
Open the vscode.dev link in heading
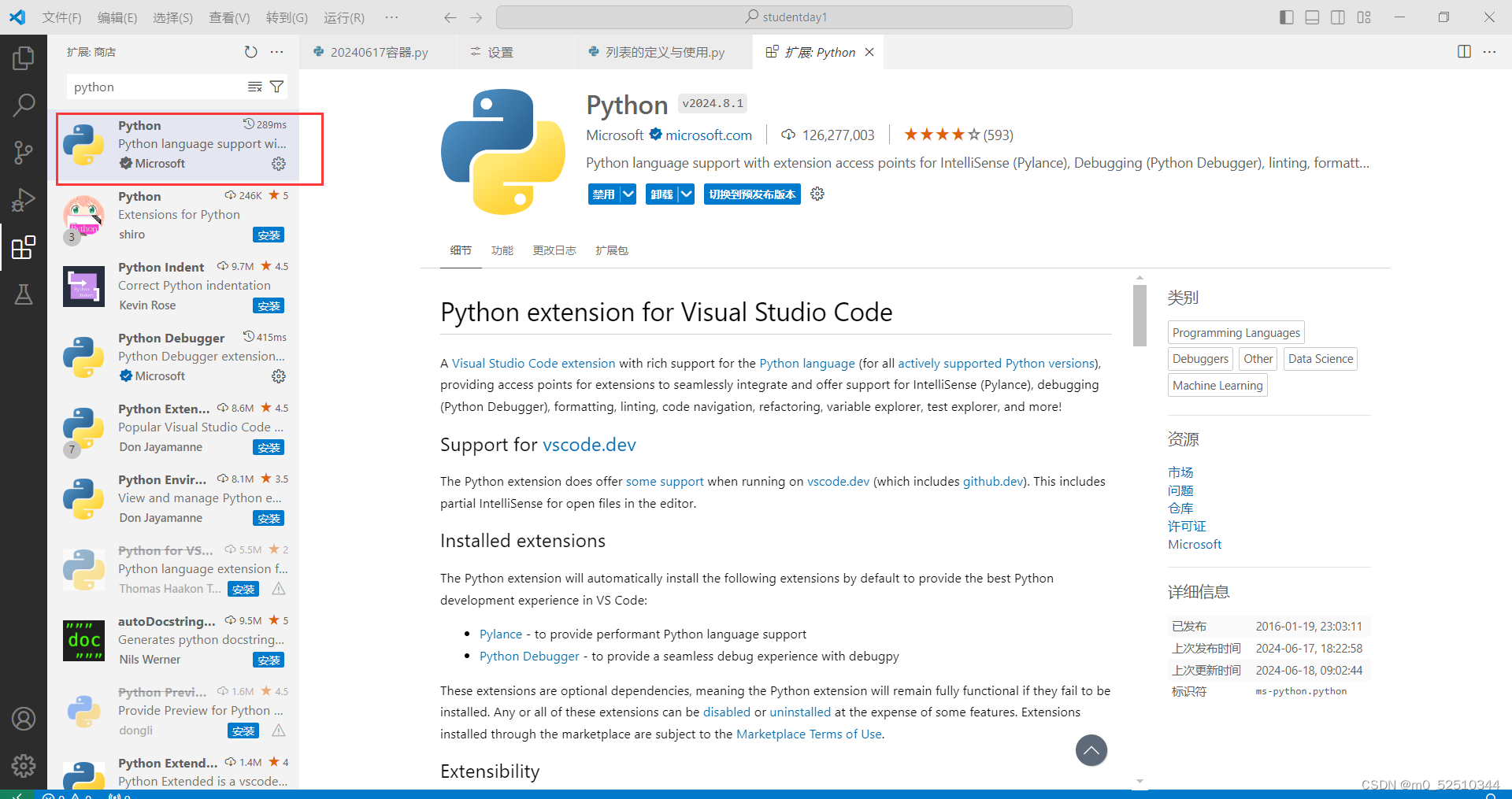click(589, 445)
